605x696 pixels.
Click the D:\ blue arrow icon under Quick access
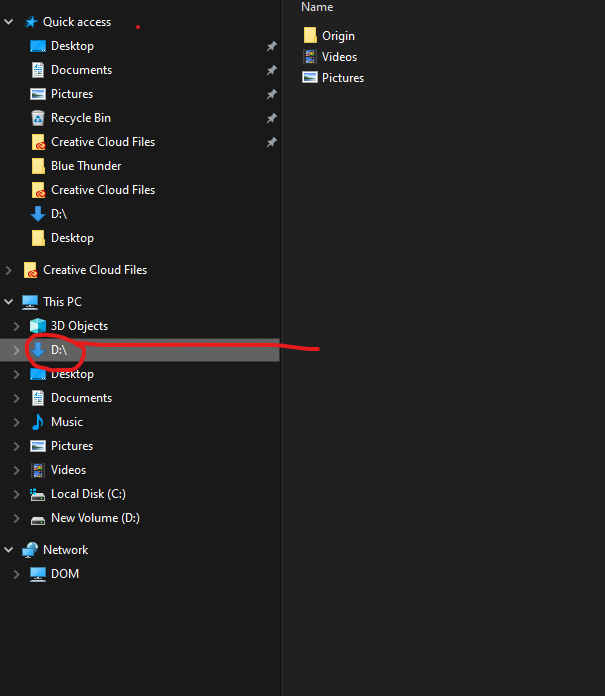[38, 214]
